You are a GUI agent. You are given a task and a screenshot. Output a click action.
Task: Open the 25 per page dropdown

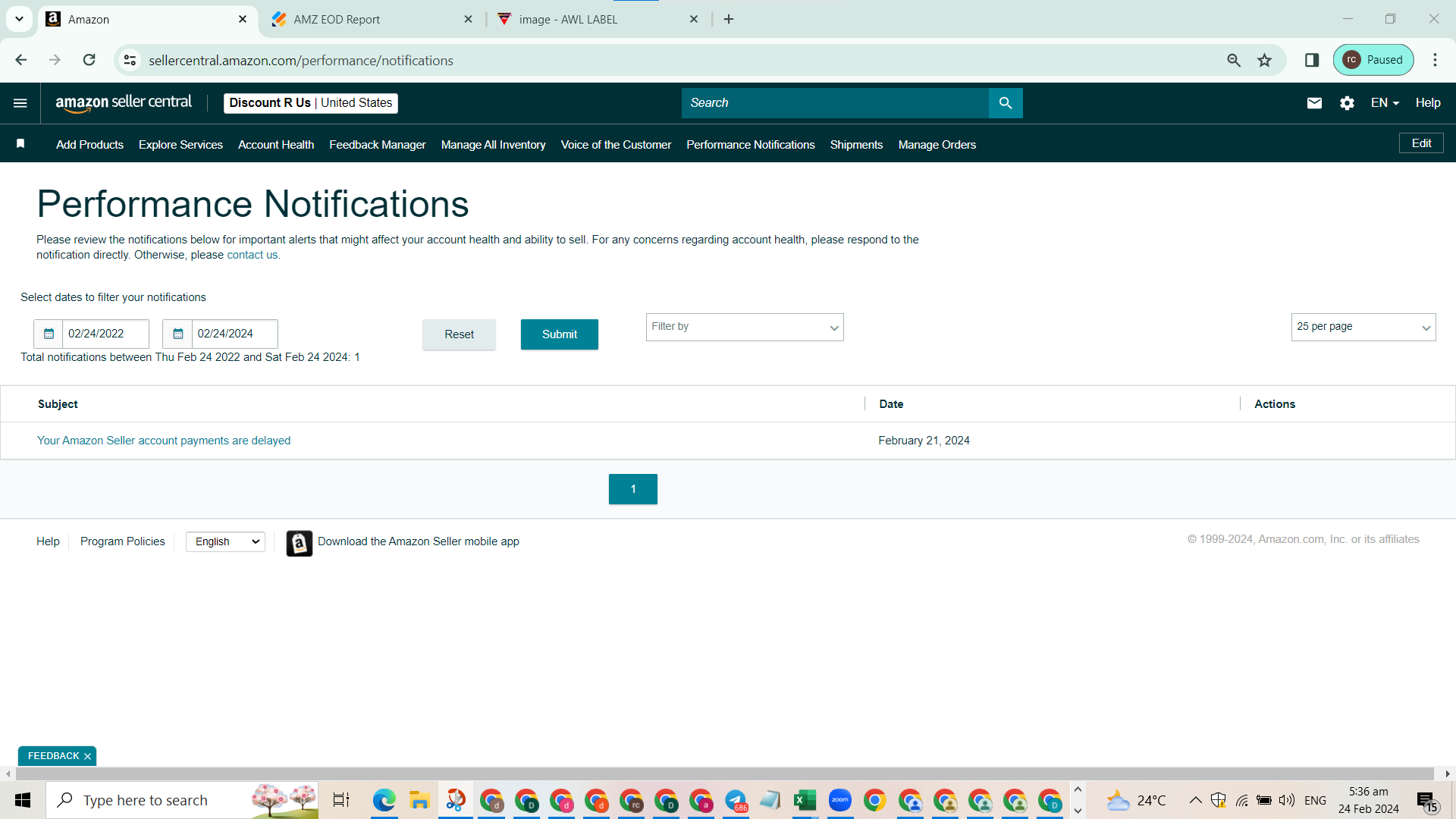[1363, 328]
